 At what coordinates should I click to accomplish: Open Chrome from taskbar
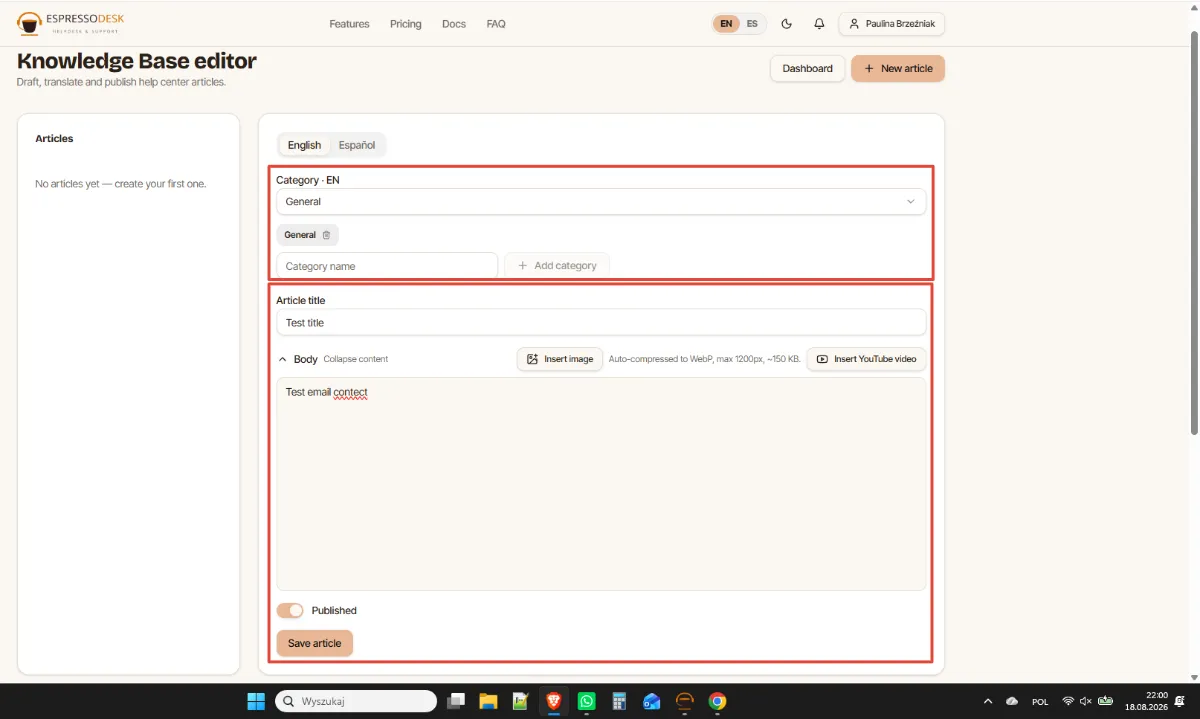point(717,701)
